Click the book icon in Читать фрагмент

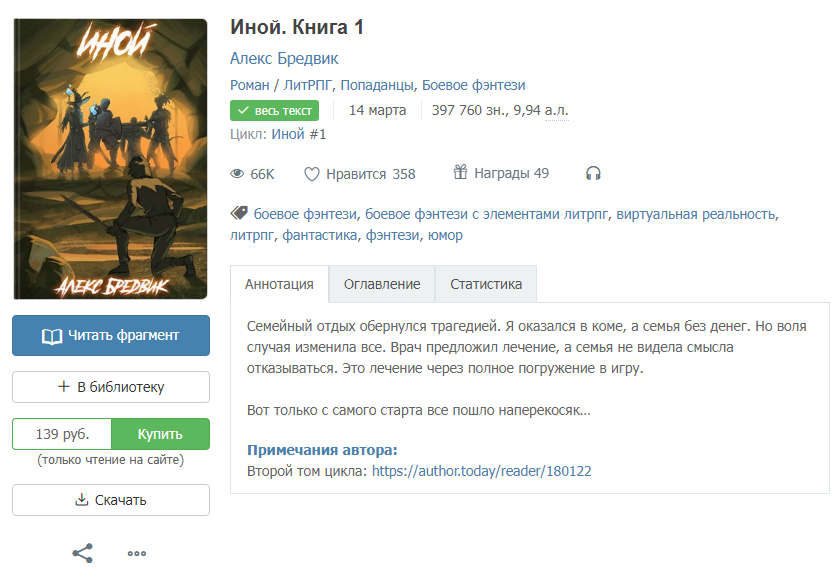tap(52, 336)
